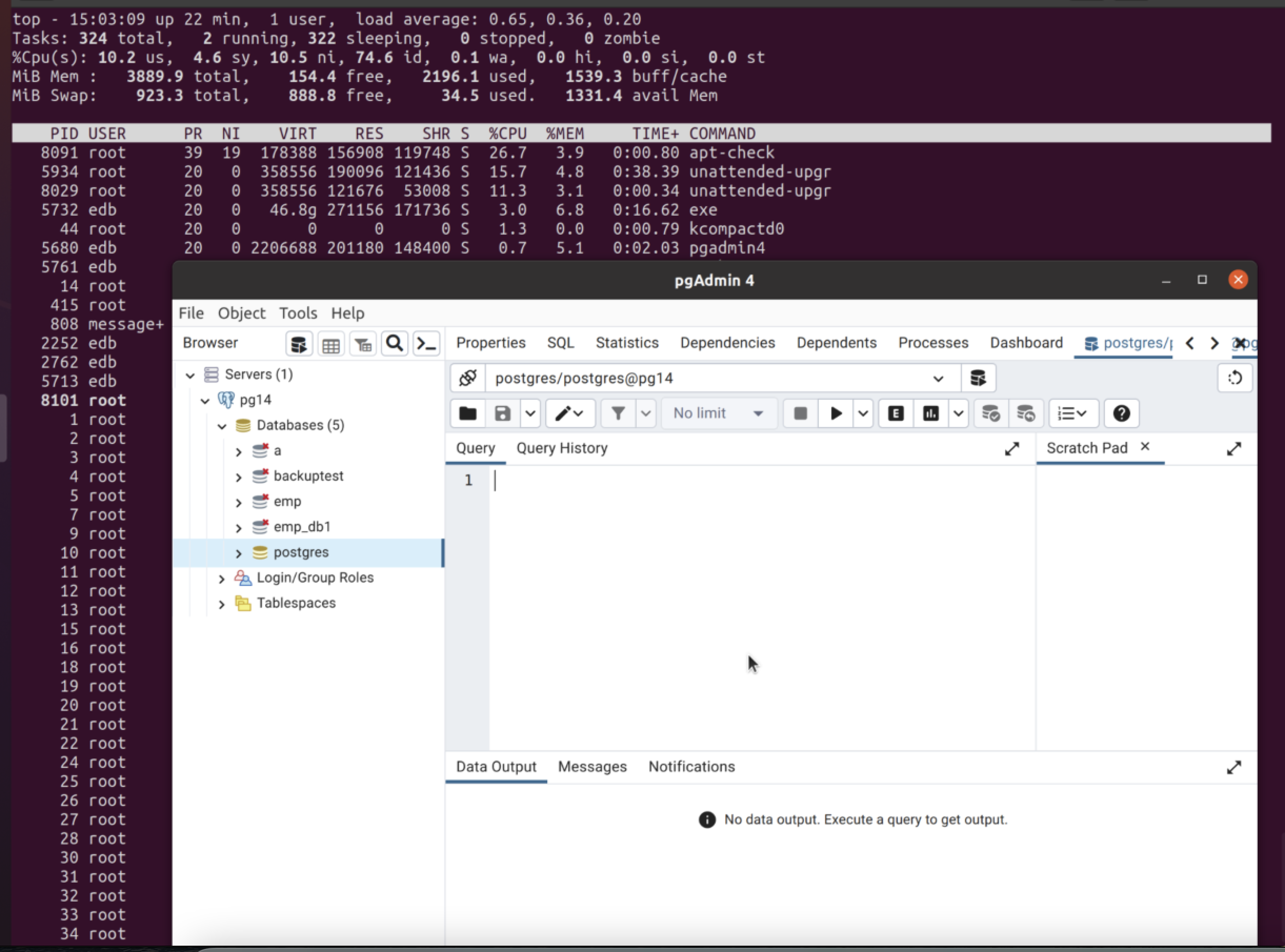Switch to the Messages tab

[x=592, y=766]
